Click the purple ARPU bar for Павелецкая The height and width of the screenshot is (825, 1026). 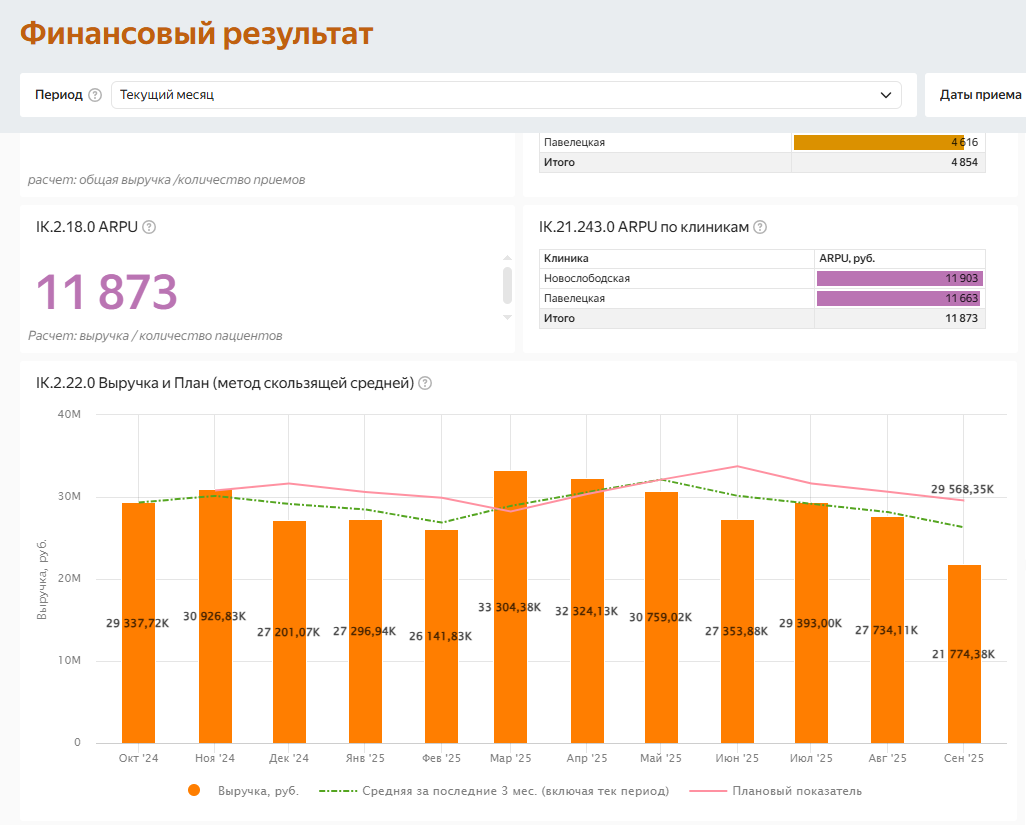tap(895, 298)
